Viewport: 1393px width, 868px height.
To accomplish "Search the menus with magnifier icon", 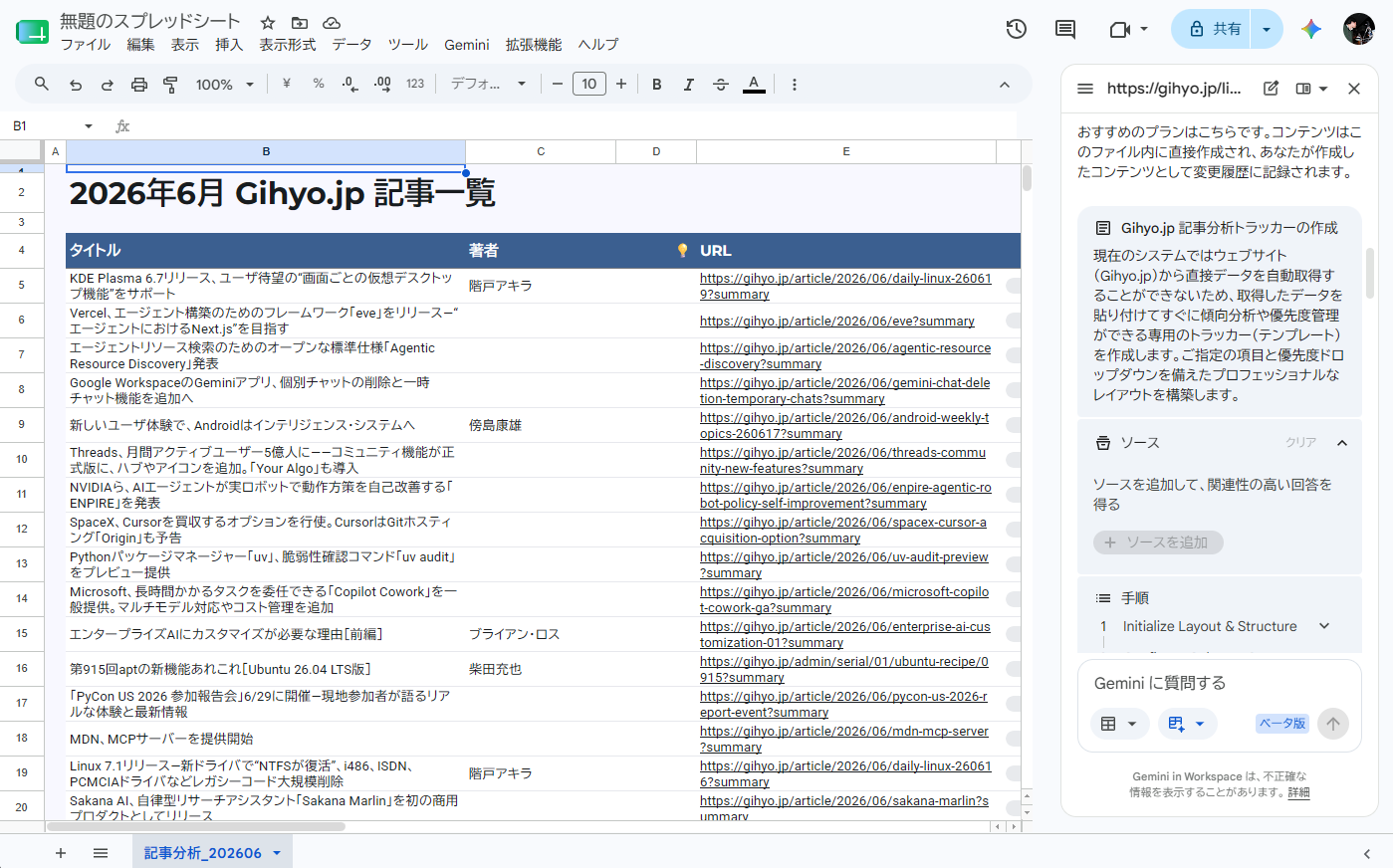I will click(x=41, y=85).
